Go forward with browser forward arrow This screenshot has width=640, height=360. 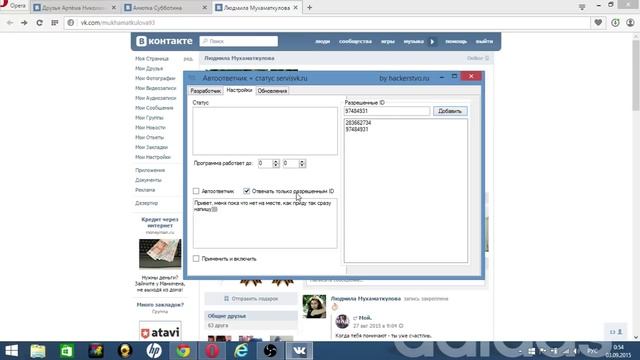point(24,23)
